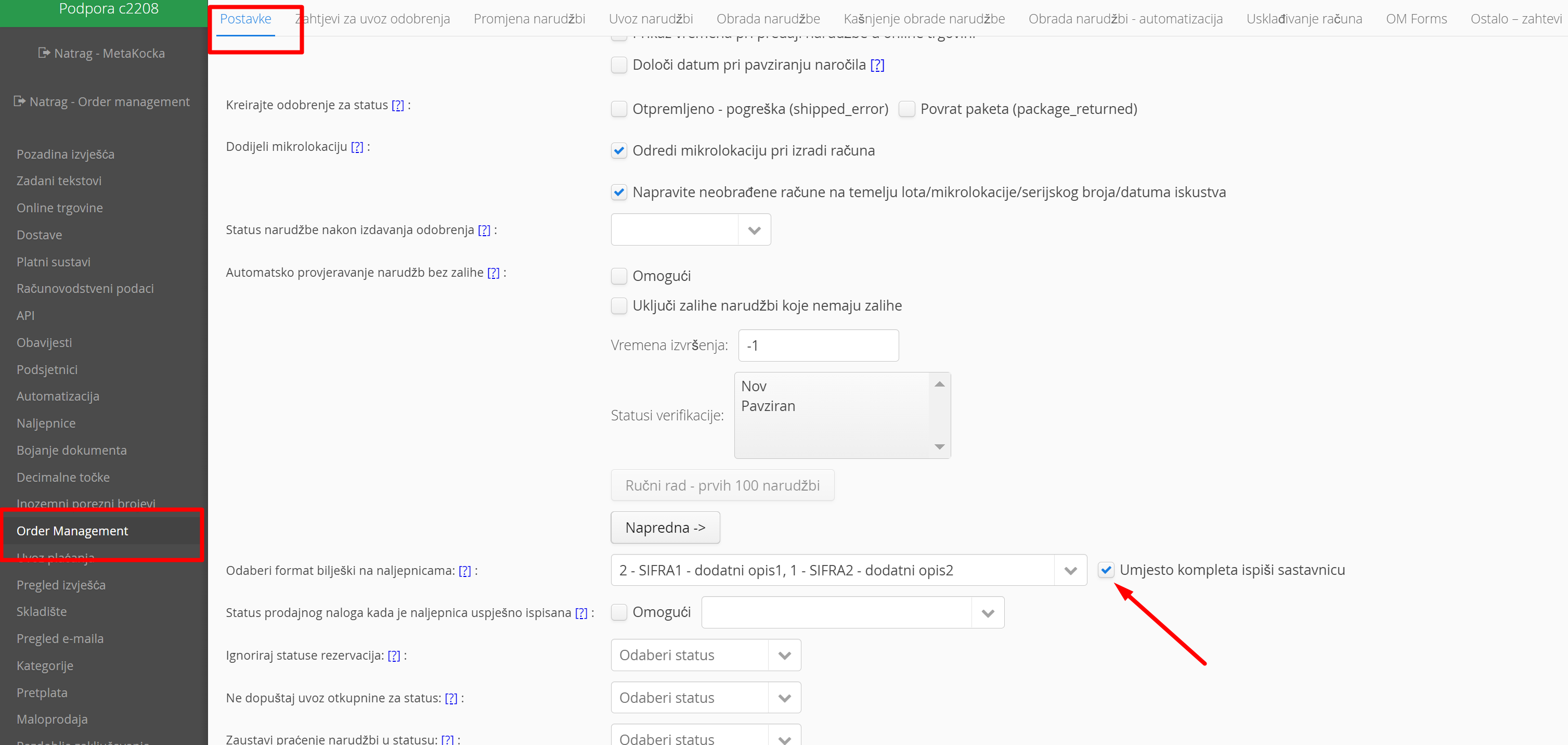1568x745 pixels.
Task: Open help [?] for Kreirajte odobrenje za status
Action: point(397,106)
